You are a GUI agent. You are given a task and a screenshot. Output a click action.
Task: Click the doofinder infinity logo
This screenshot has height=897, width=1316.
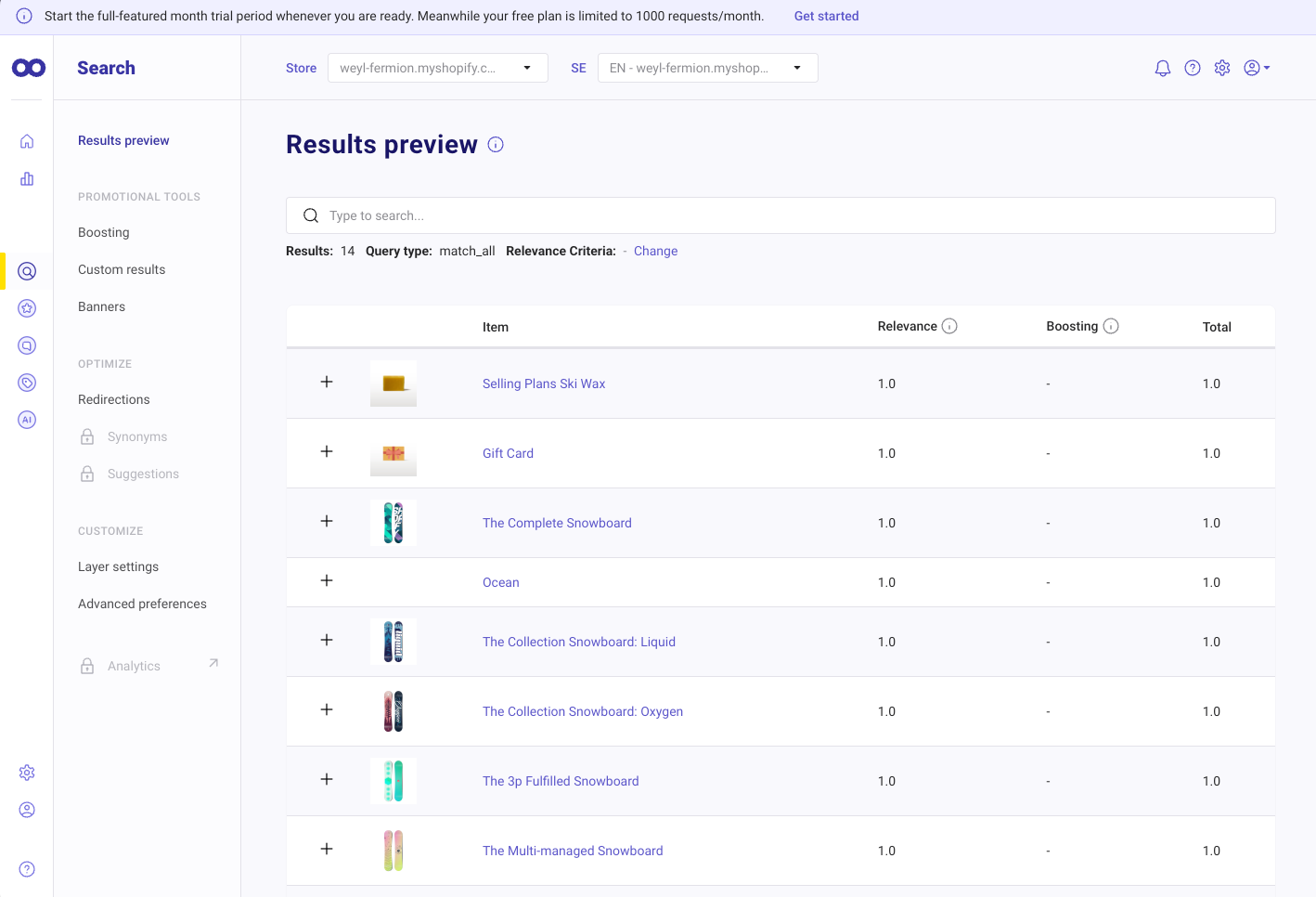point(28,68)
